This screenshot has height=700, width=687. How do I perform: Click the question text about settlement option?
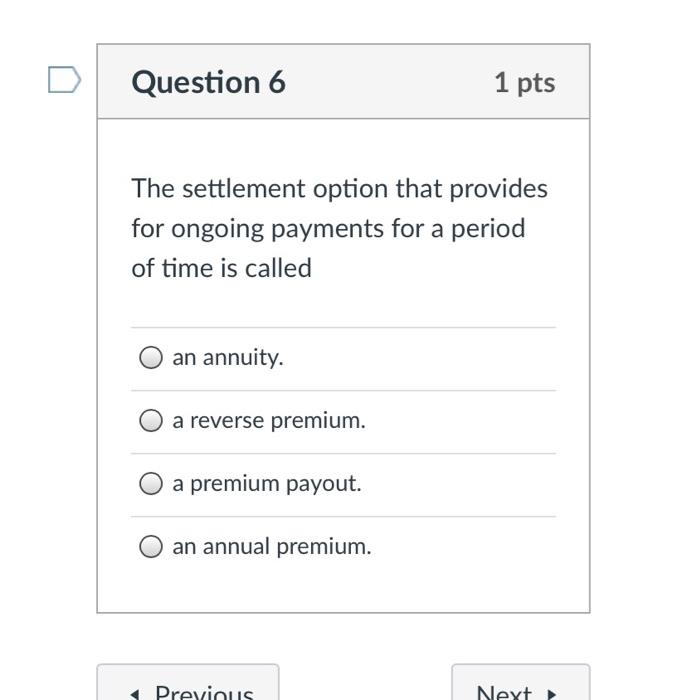(339, 228)
